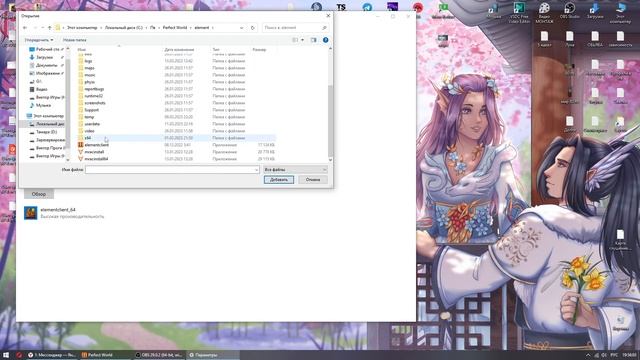Expand address bar history dropdown
Screen dimensions: 640x360
coord(242,28)
